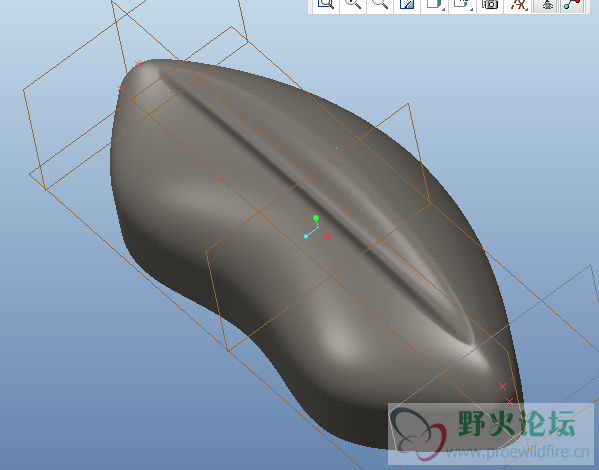The width and height of the screenshot is (599, 470).
Task: Select the cyan Z-axis endpoint of triad
Action: [306, 236]
